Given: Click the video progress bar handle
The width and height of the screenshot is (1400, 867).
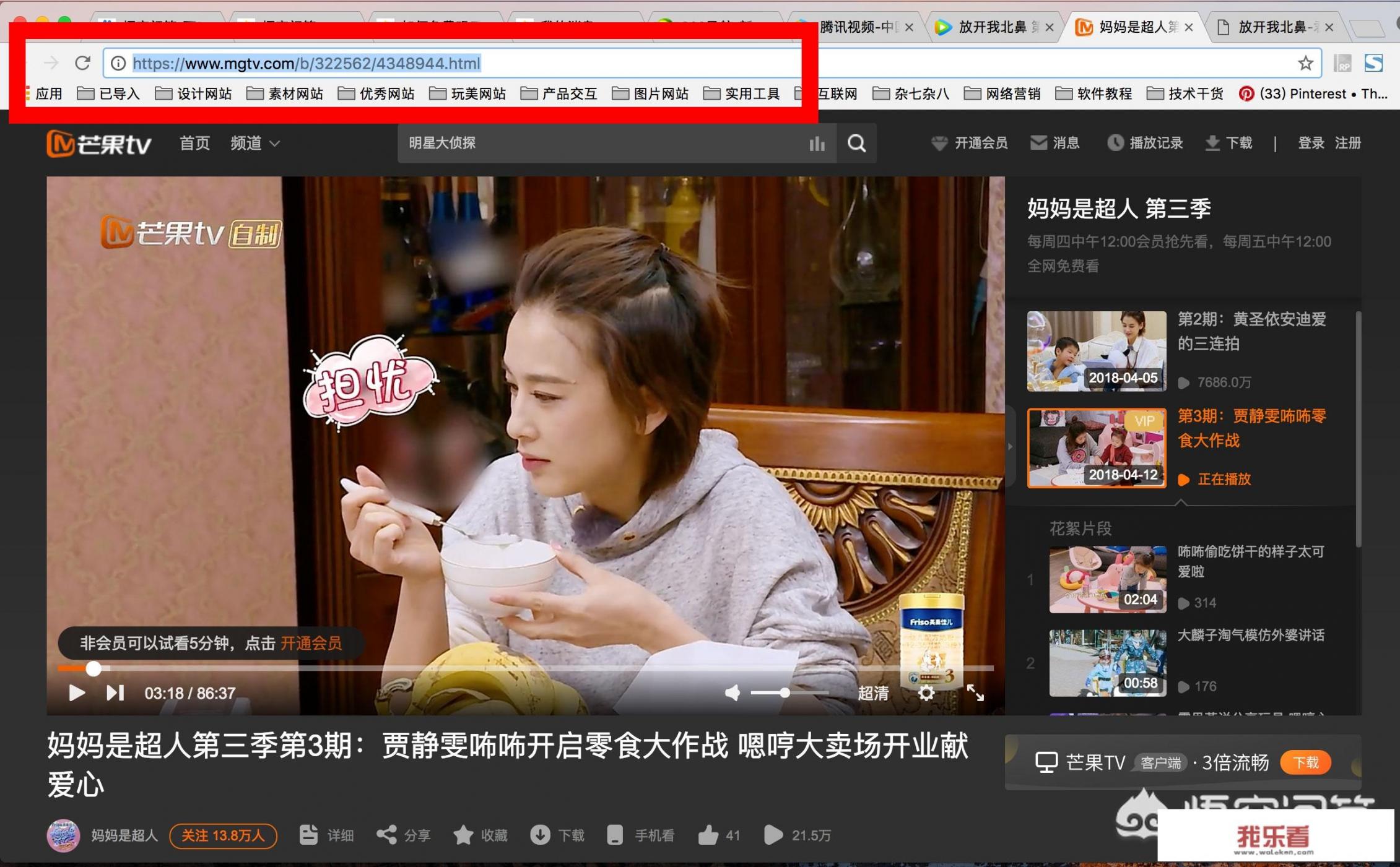Looking at the screenshot, I should pos(93,668).
